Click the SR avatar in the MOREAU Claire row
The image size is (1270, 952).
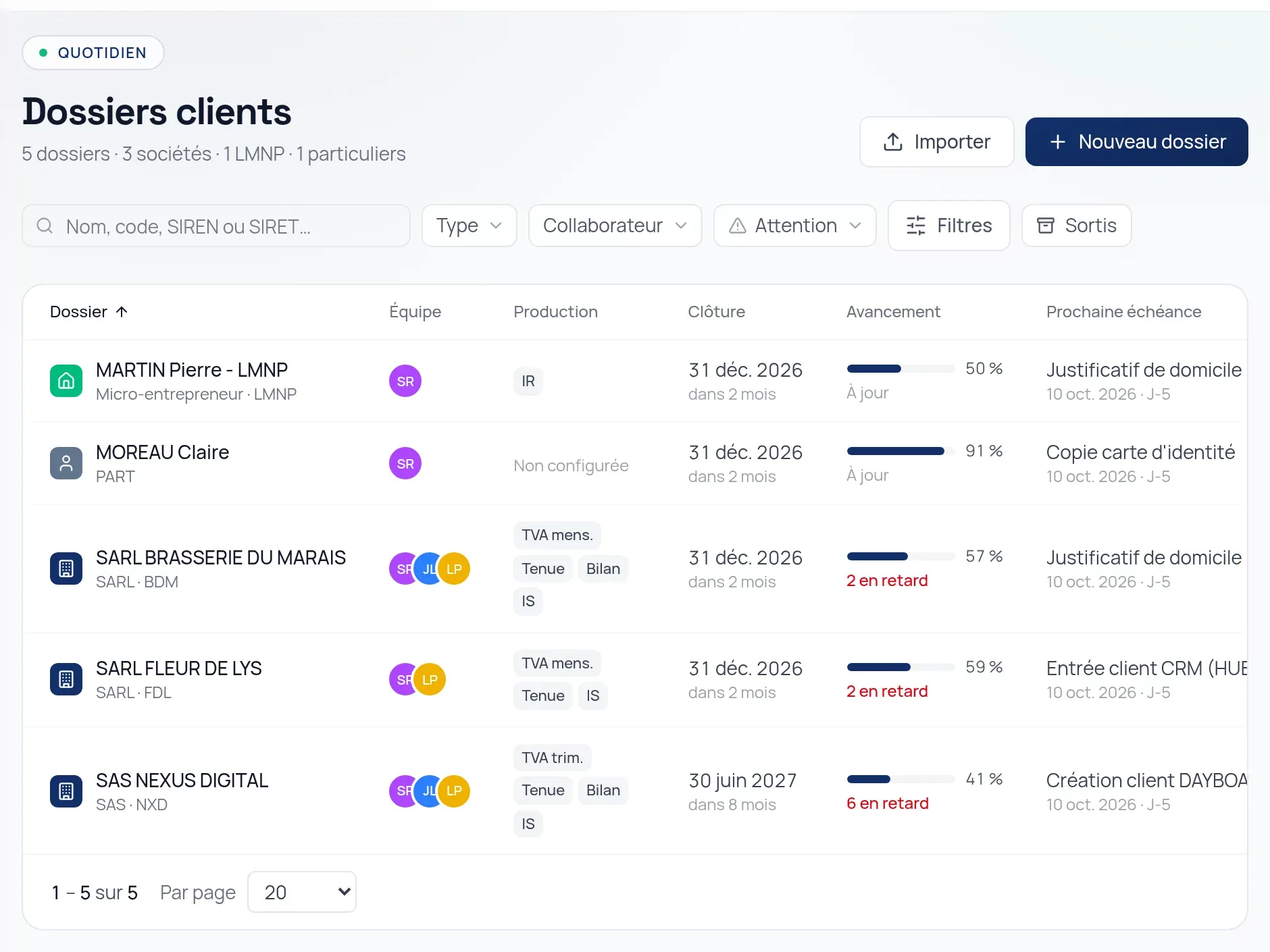405,463
